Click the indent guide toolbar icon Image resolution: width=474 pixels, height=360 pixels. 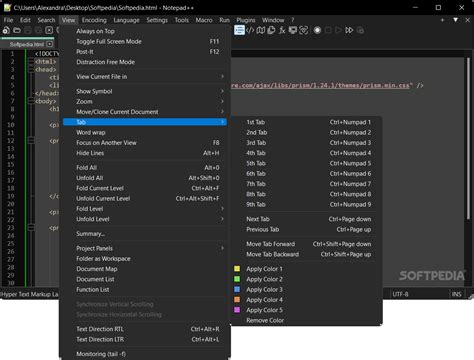(x=239, y=30)
